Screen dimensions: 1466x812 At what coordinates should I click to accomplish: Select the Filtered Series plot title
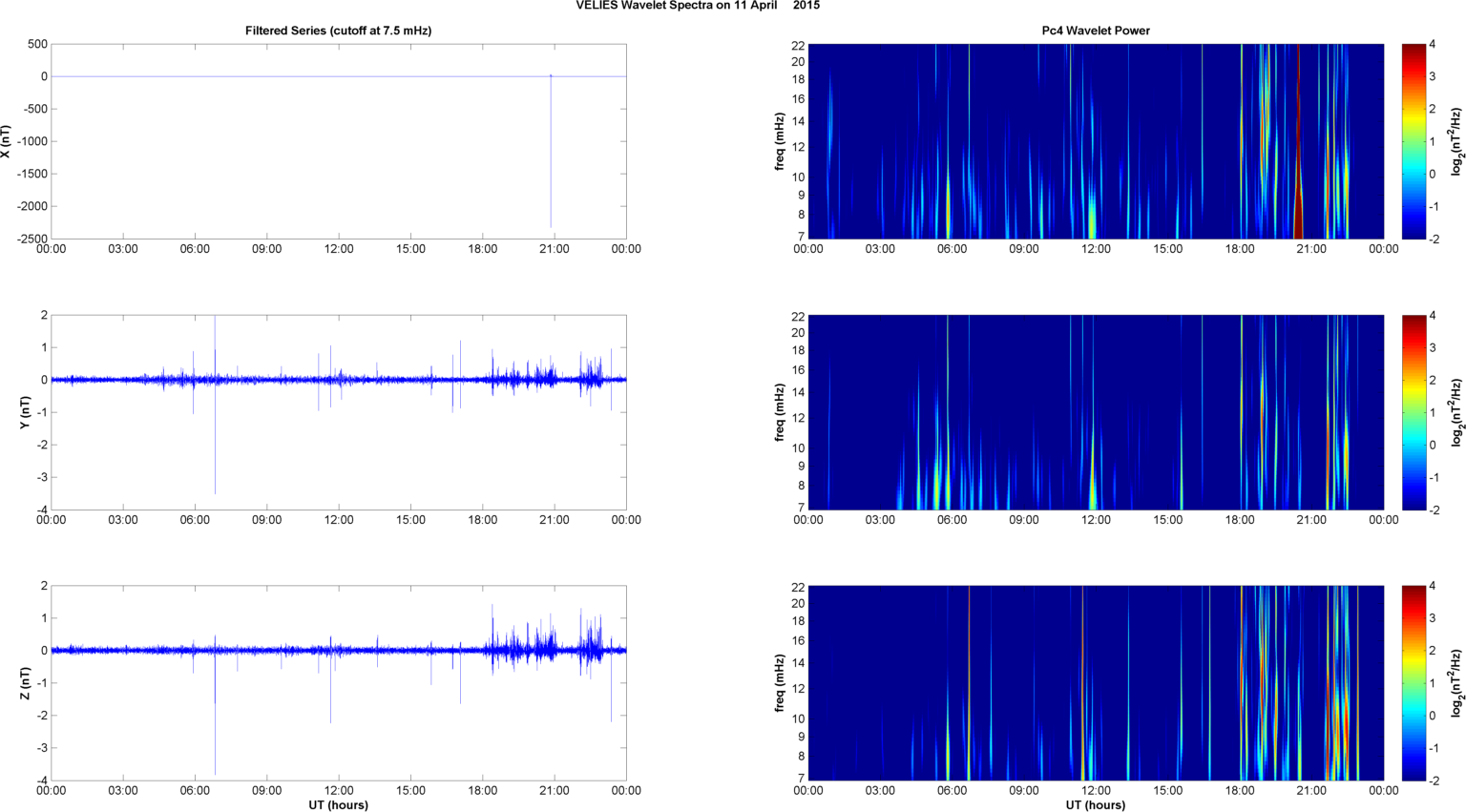pos(338,31)
